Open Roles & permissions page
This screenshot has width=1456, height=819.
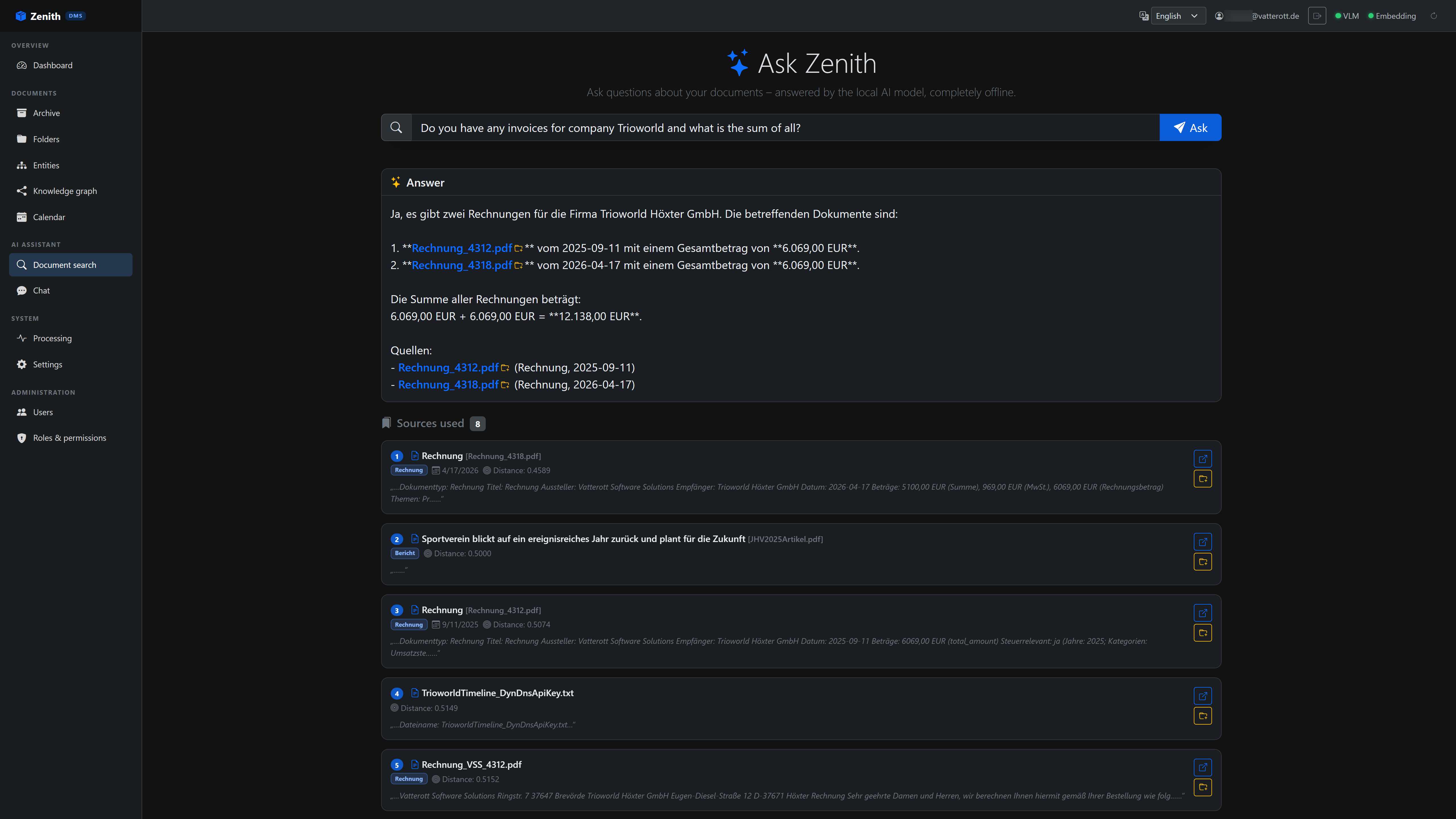tap(71, 438)
